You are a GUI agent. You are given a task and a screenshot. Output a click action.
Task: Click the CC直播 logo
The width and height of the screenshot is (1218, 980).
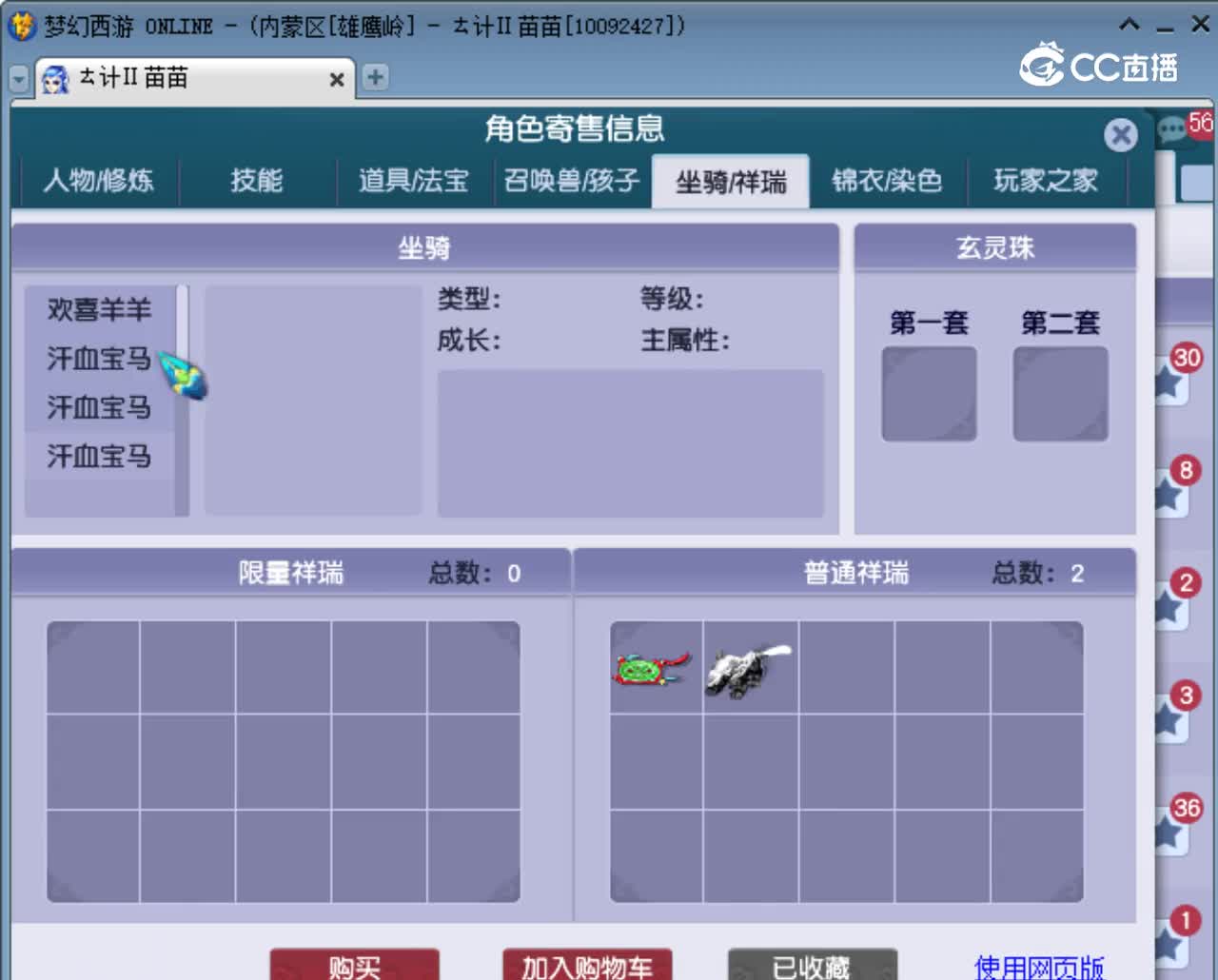pos(1098,67)
